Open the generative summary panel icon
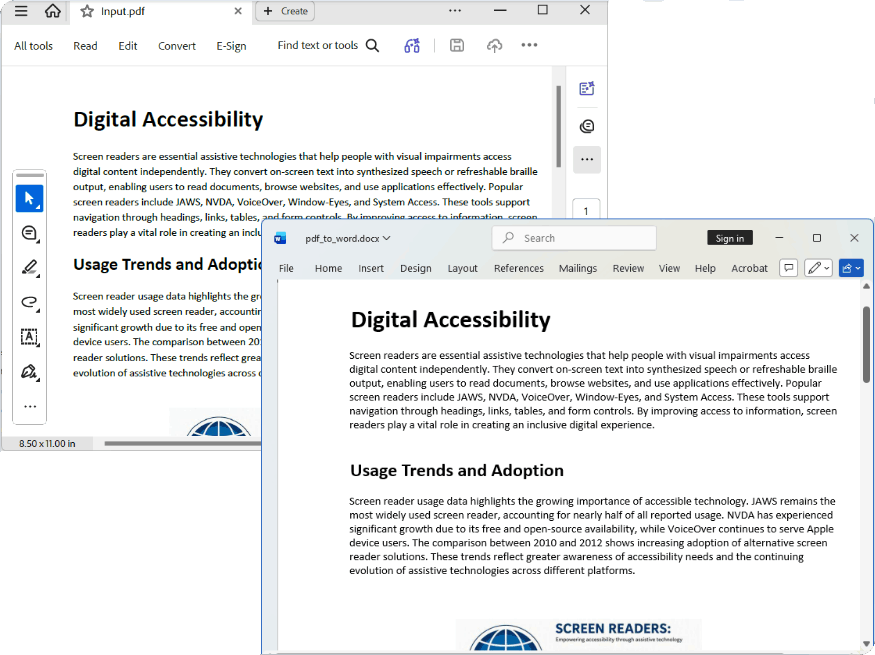The image size is (875, 655). pyautogui.click(x=586, y=88)
